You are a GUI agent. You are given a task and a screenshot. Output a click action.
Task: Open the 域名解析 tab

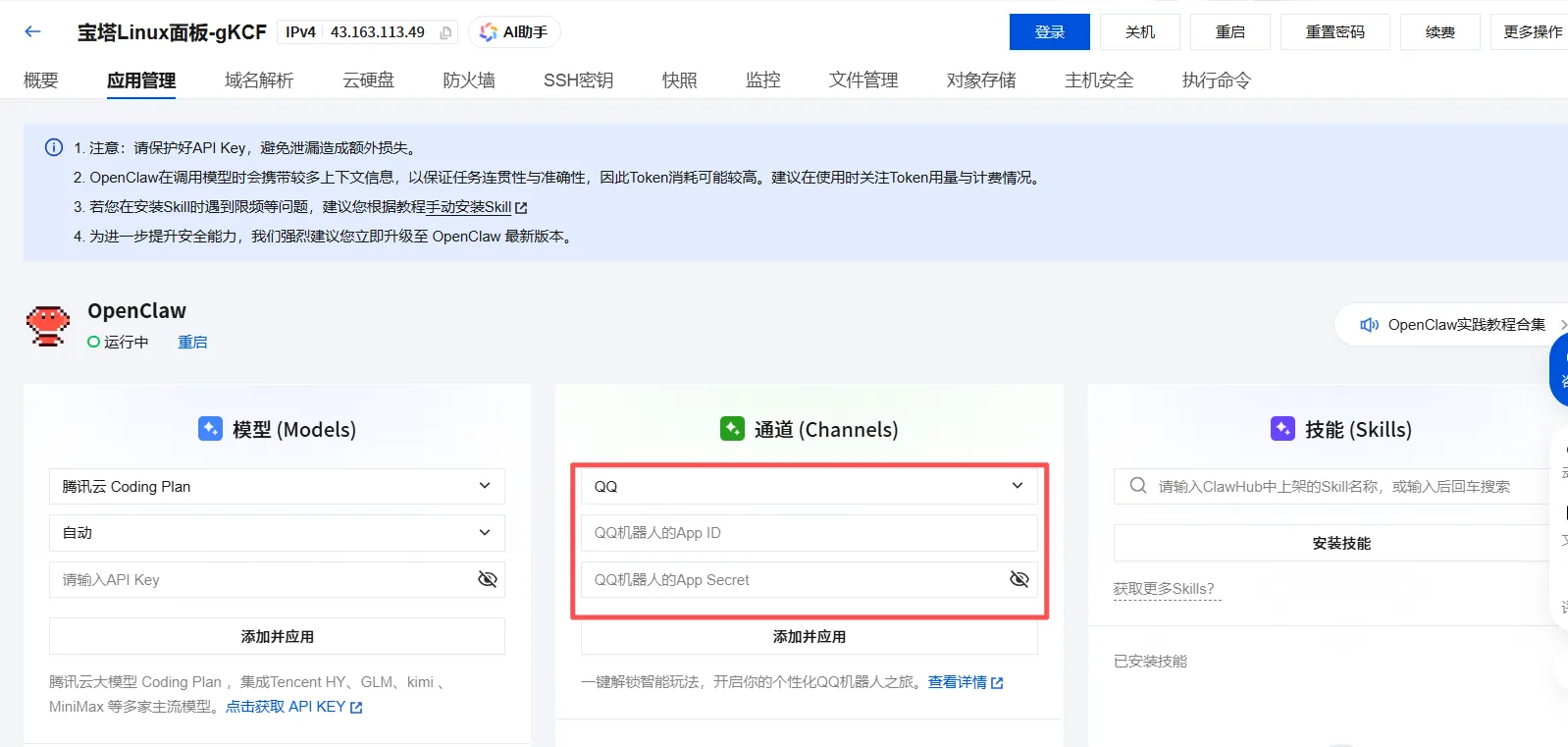[x=259, y=80]
